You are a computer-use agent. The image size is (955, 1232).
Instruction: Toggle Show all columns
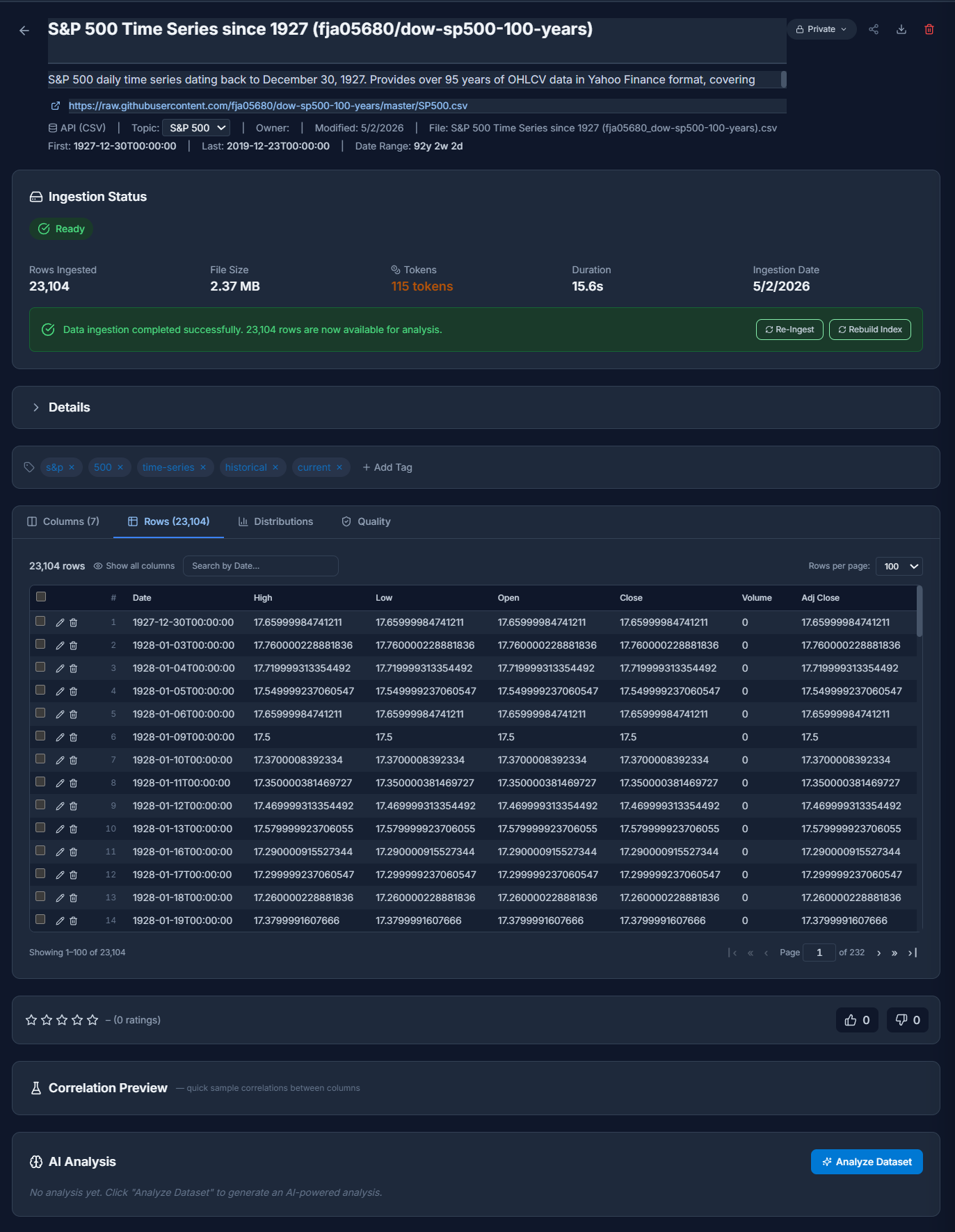(x=134, y=566)
